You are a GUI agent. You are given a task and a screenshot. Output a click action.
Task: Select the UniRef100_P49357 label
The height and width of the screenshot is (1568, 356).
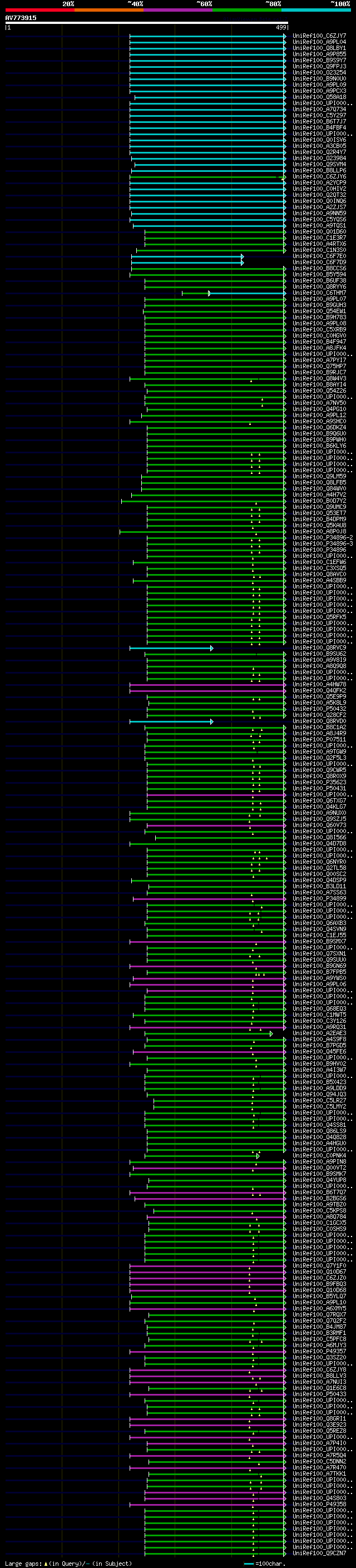[x=319, y=1351]
